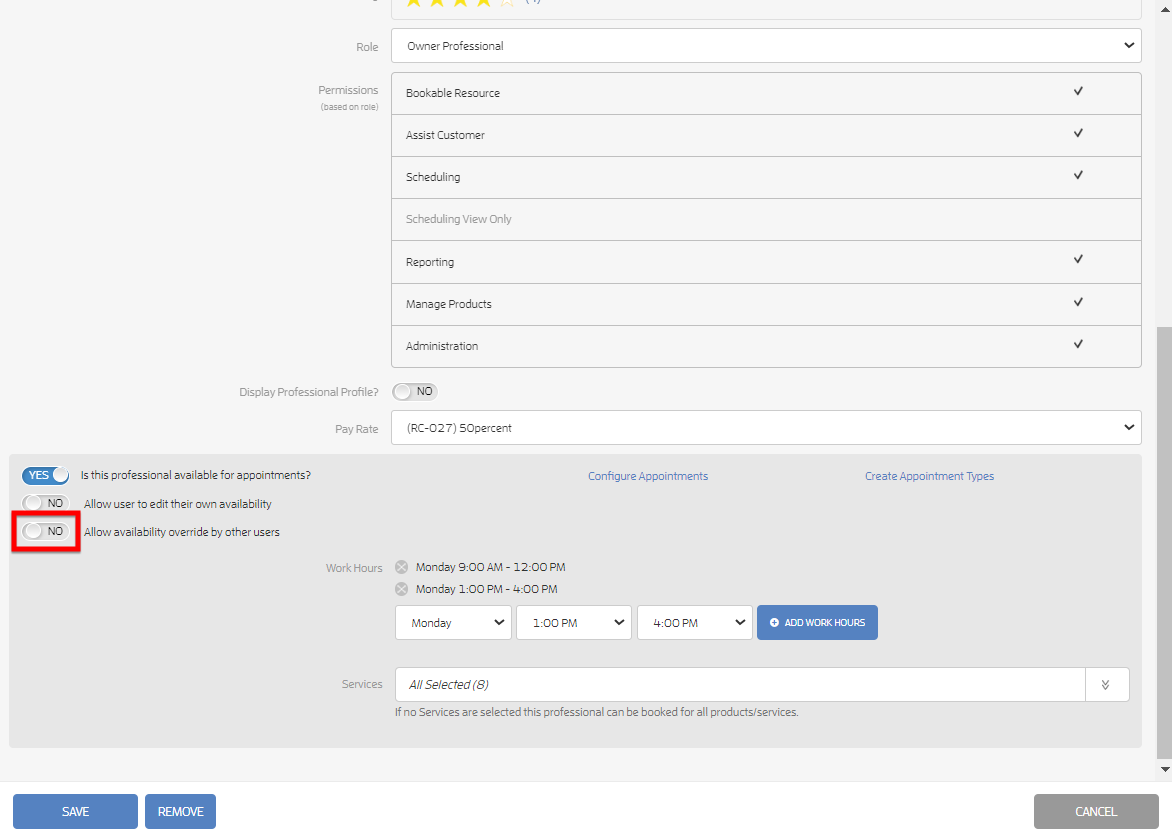Click the Bookable Resource checkmark
The image size is (1172, 840).
(1078, 91)
